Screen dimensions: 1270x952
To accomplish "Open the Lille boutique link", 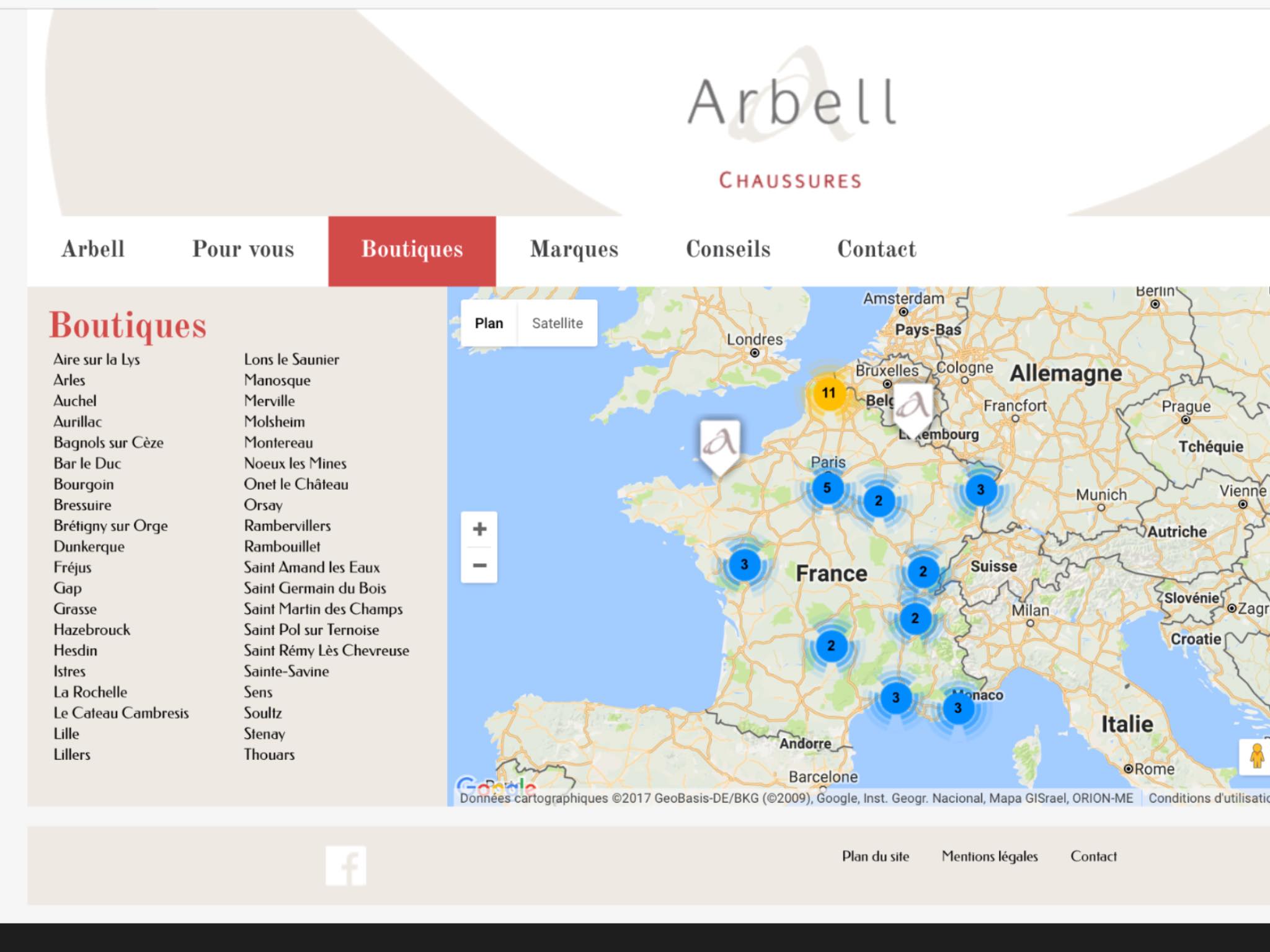I will (66, 734).
